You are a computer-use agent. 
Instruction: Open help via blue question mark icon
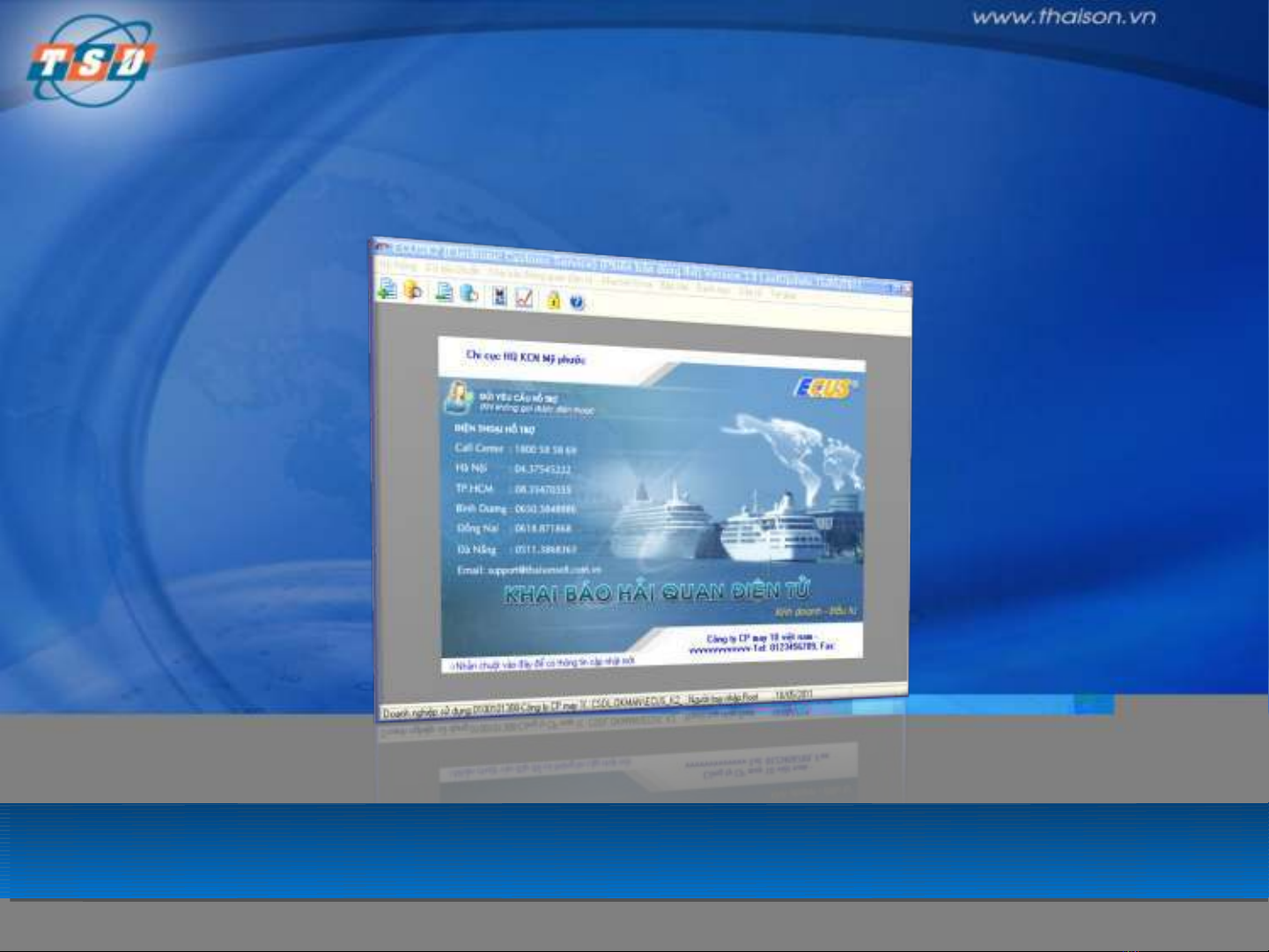[x=577, y=303]
